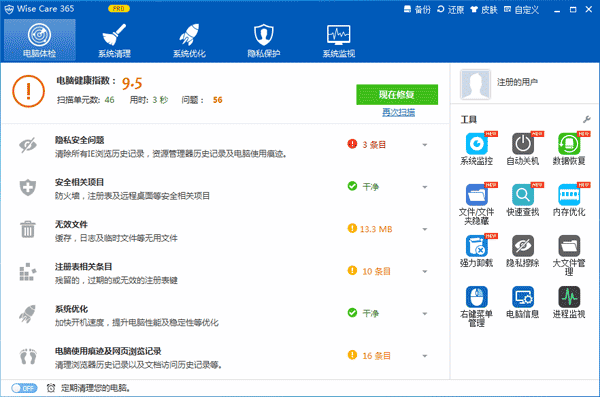Launch the 强力卸载 tool
The width and height of the screenshot is (600, 397).
pos(476,251)
